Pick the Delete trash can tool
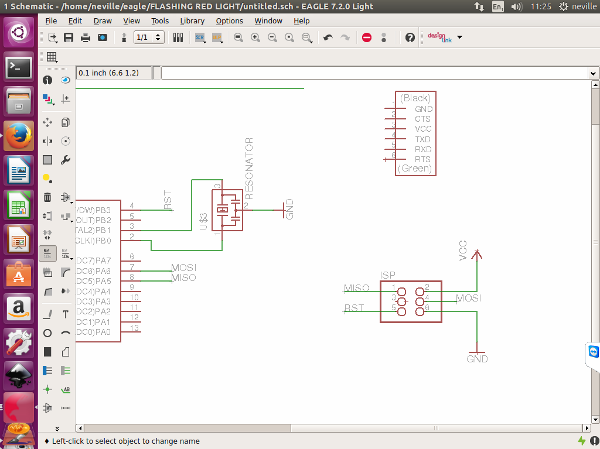600x449 pixels. pos(48,197)
